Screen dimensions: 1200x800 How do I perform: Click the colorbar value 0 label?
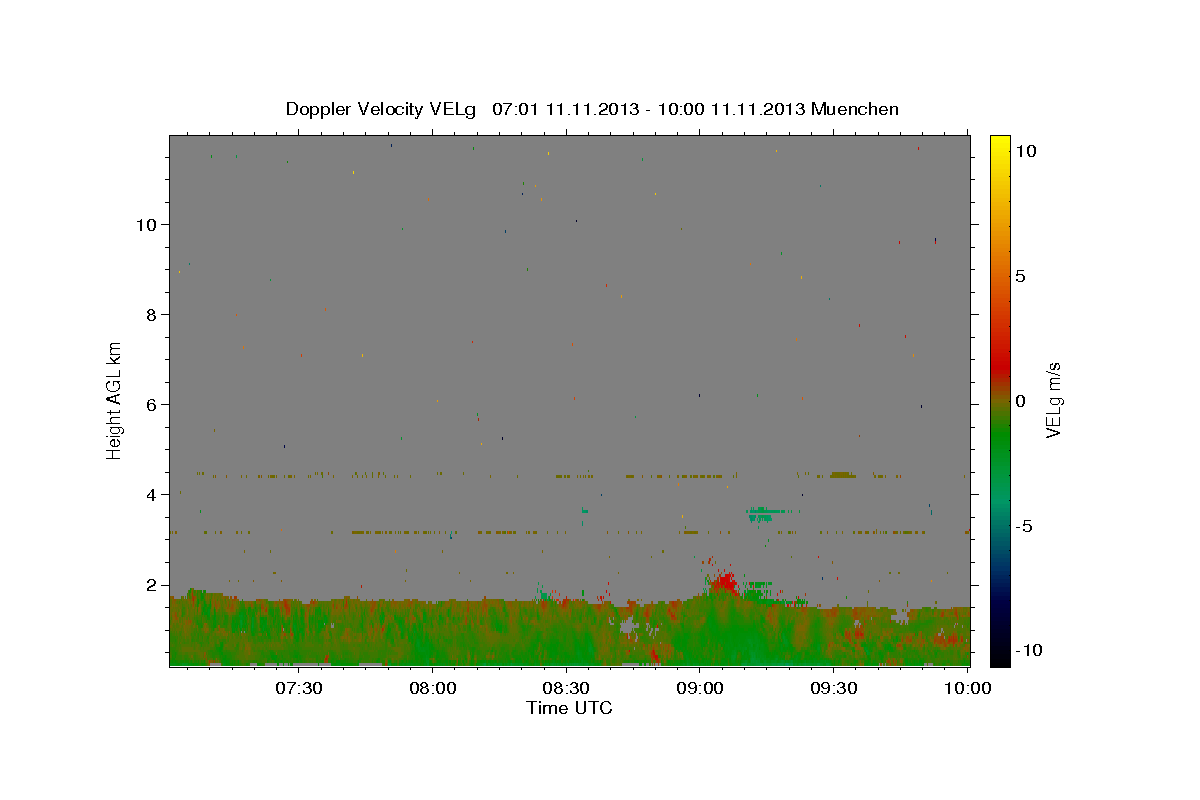[1020, 401]
